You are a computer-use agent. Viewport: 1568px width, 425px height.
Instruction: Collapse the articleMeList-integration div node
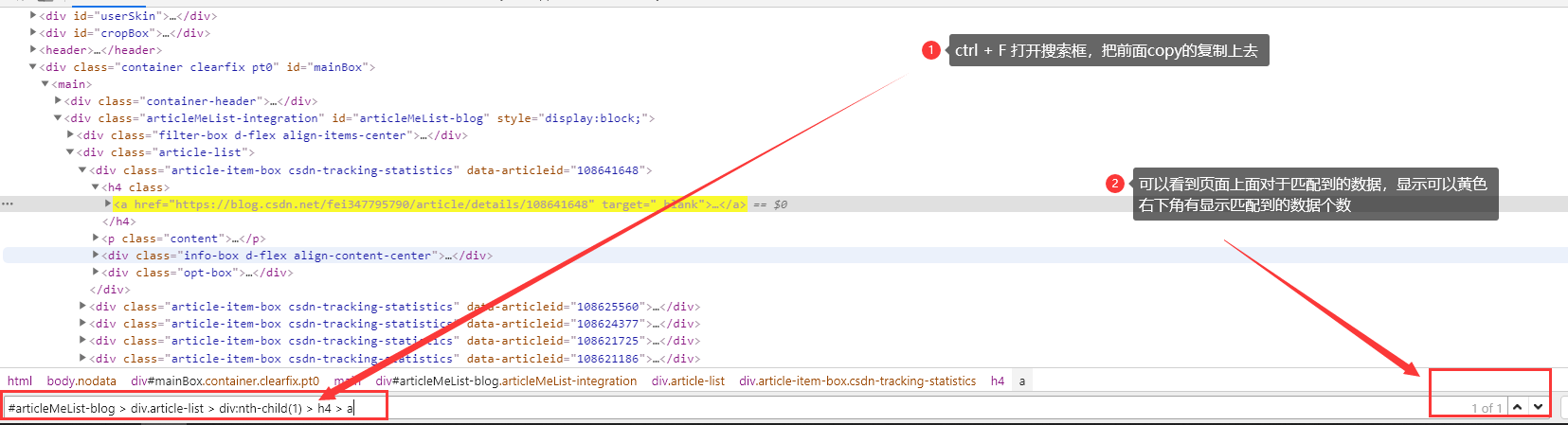coord(58,118)
